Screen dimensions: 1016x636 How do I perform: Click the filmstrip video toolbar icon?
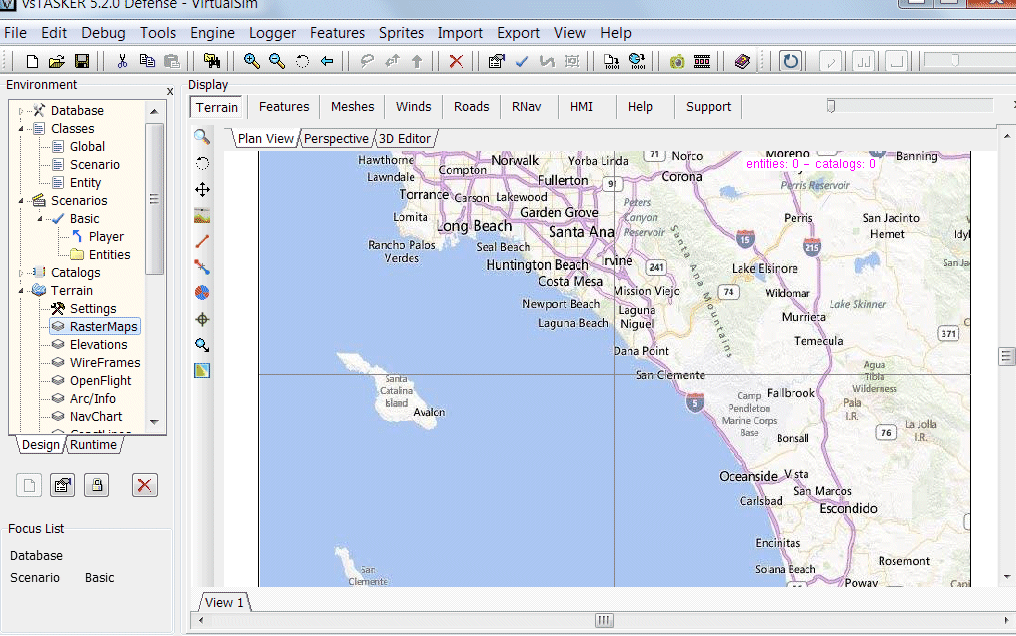click(x=701, y=62)
